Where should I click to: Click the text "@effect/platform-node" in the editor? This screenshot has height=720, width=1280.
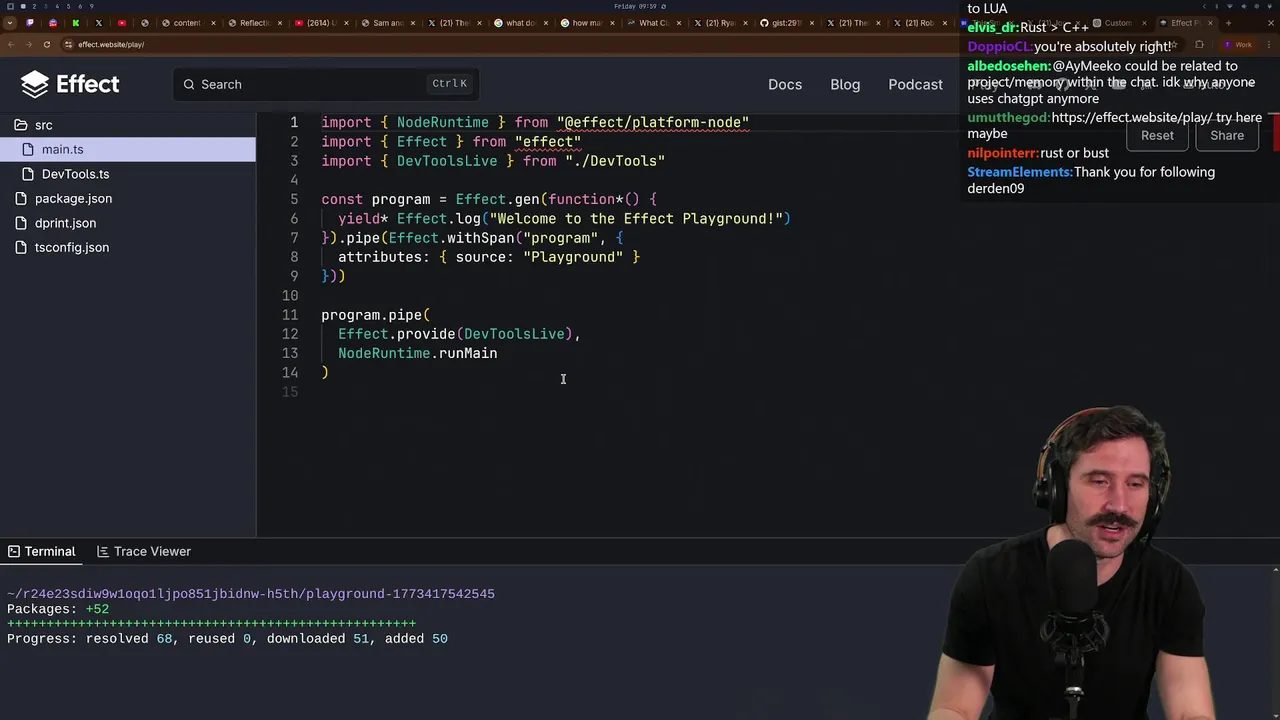point(653,122)
